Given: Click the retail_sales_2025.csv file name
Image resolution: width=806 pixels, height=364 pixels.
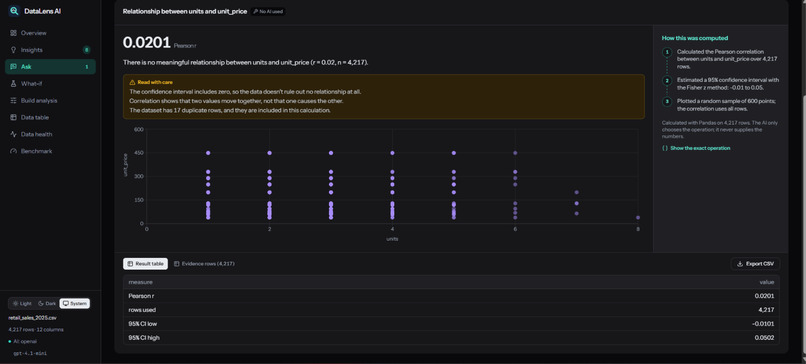Looking at the screenshot, I should pyautogui.click(x=32, y=318).
